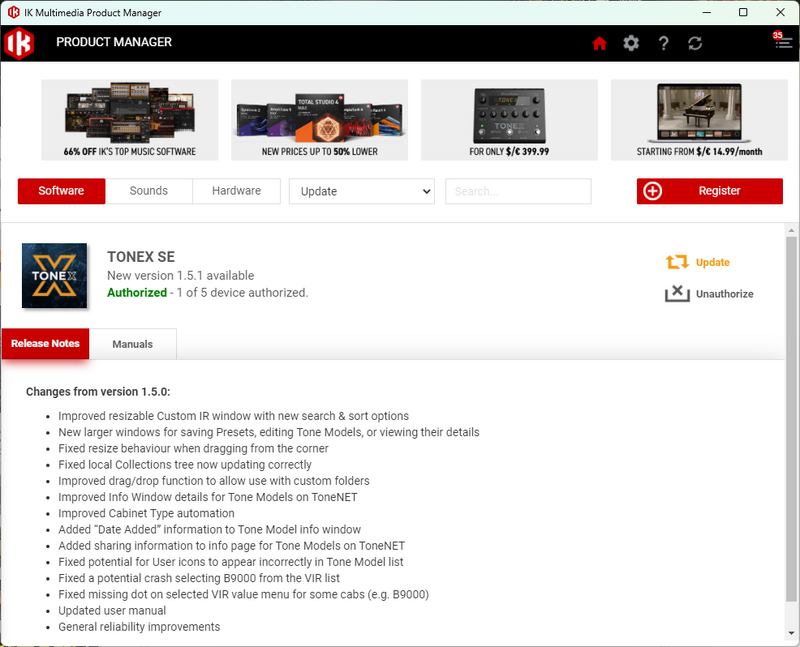Click the scrollbar down arrow
Viewport: 800px width, 647px height.
791,633
